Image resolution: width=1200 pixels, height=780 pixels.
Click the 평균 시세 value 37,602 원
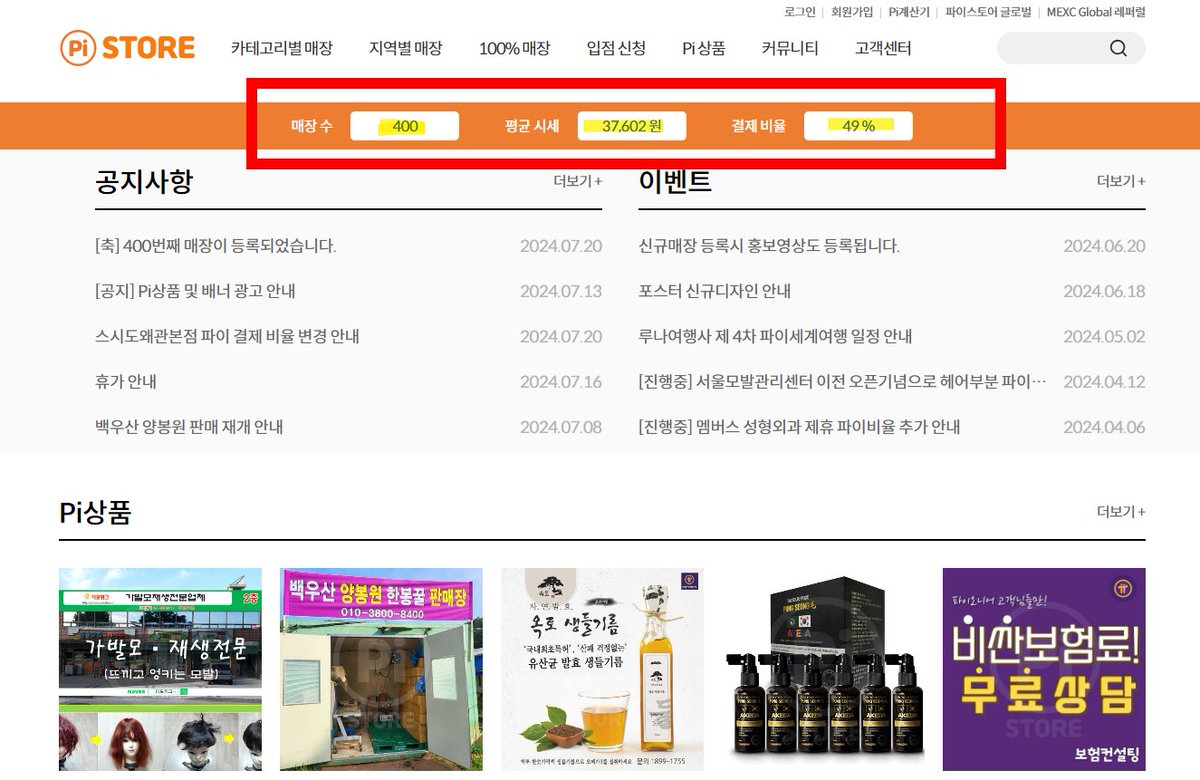tap(632, 126)
